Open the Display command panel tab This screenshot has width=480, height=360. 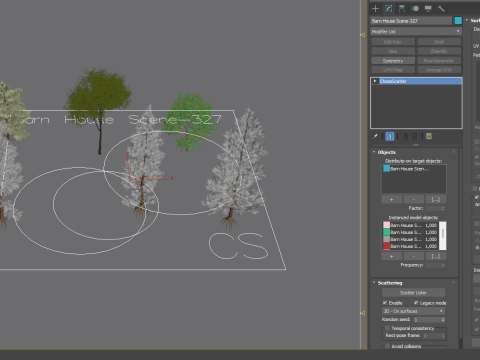click(428, 9)
